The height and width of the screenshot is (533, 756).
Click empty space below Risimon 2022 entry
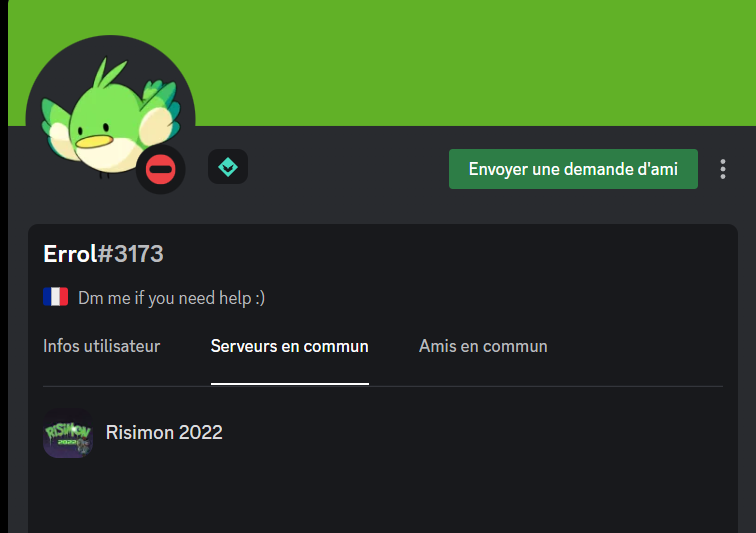383,499
